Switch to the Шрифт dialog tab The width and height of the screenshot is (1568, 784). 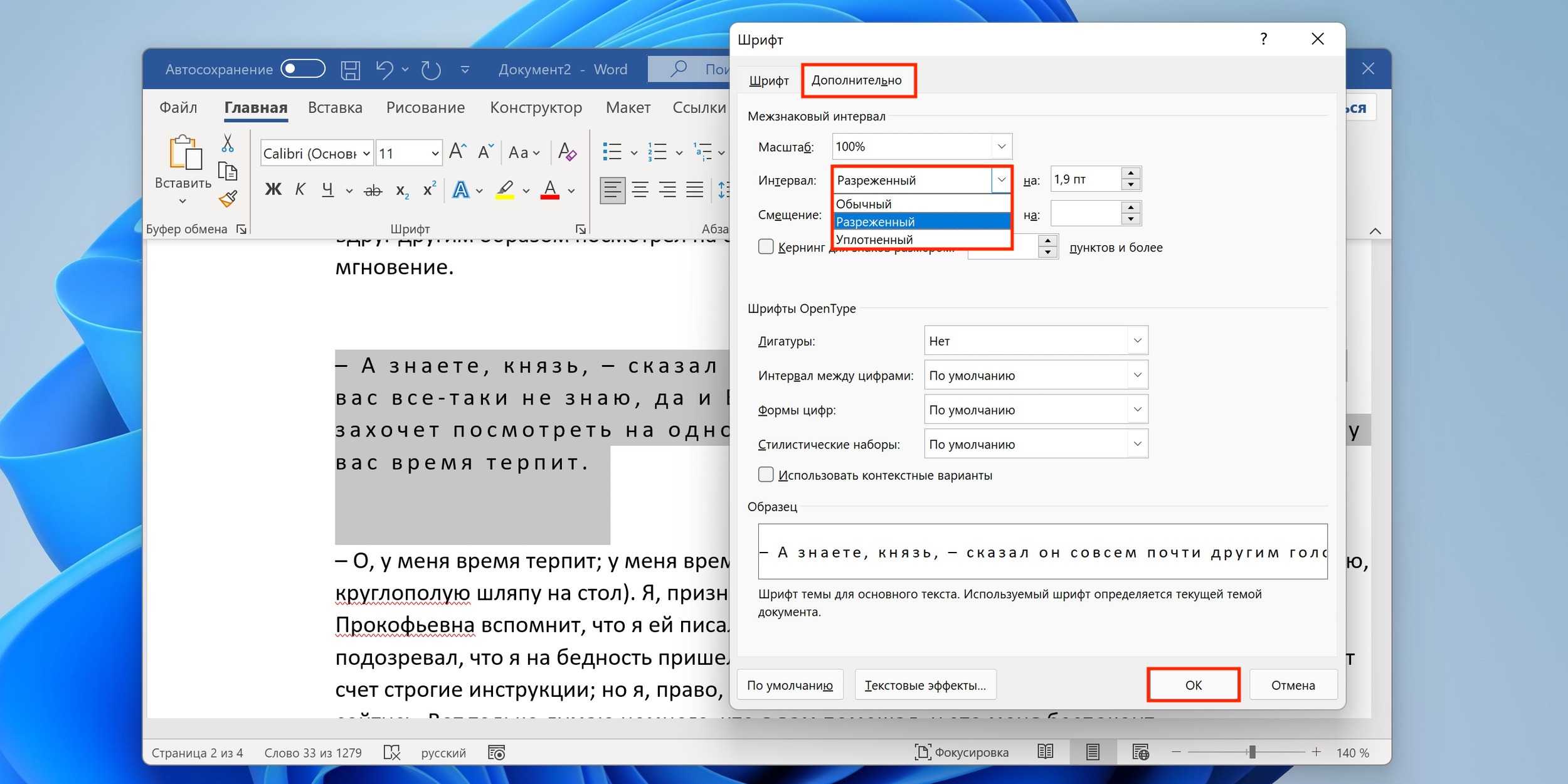point(769,80)
